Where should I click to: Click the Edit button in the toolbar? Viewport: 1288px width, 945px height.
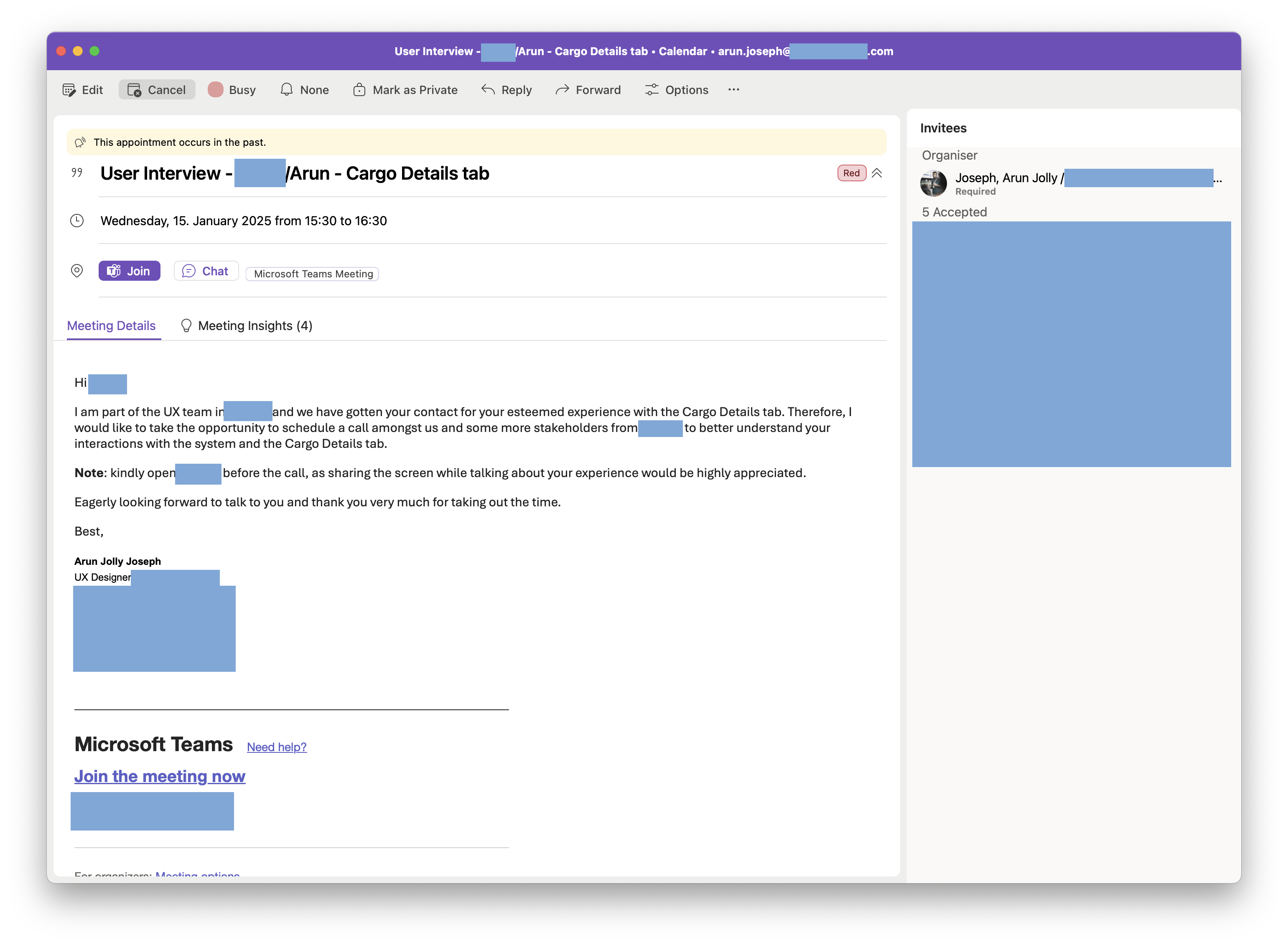(x=82, y=90)
